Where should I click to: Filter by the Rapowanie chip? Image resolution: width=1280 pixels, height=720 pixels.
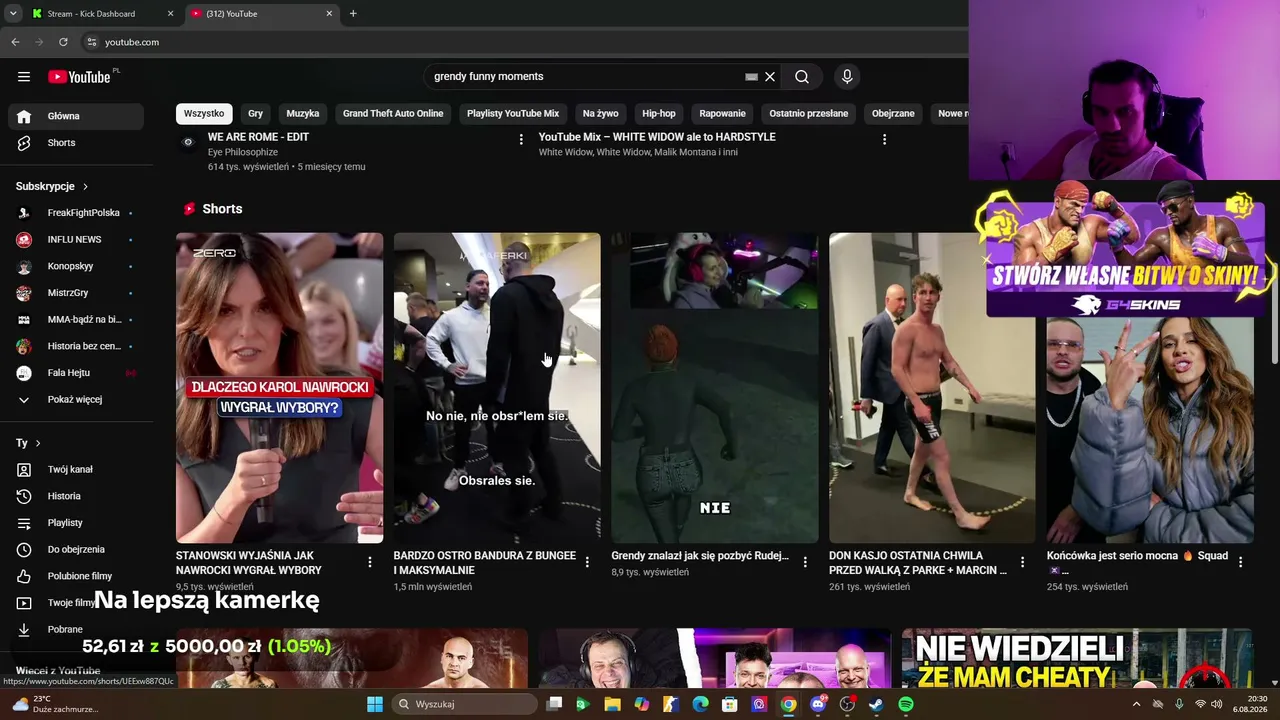(x=723, y=114)
